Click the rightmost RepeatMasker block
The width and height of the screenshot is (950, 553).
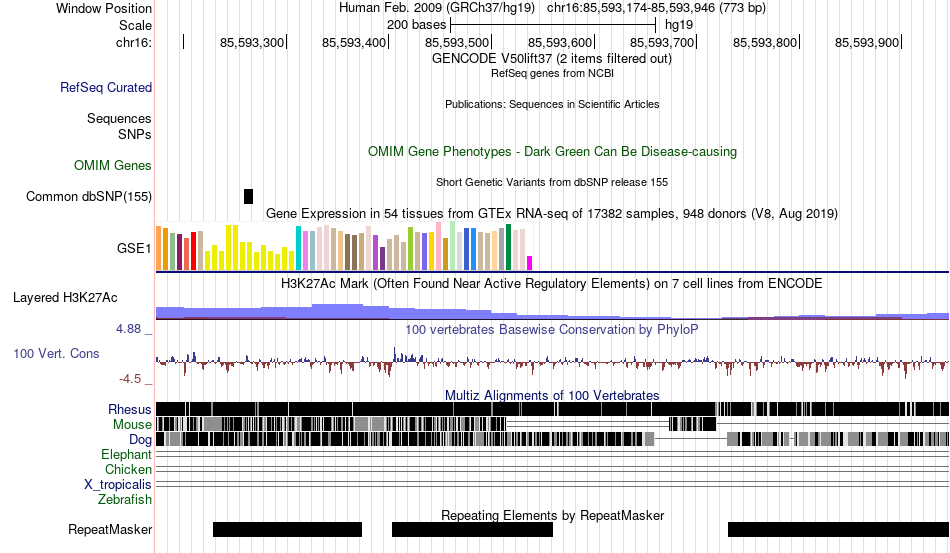(x=839, y=529)
